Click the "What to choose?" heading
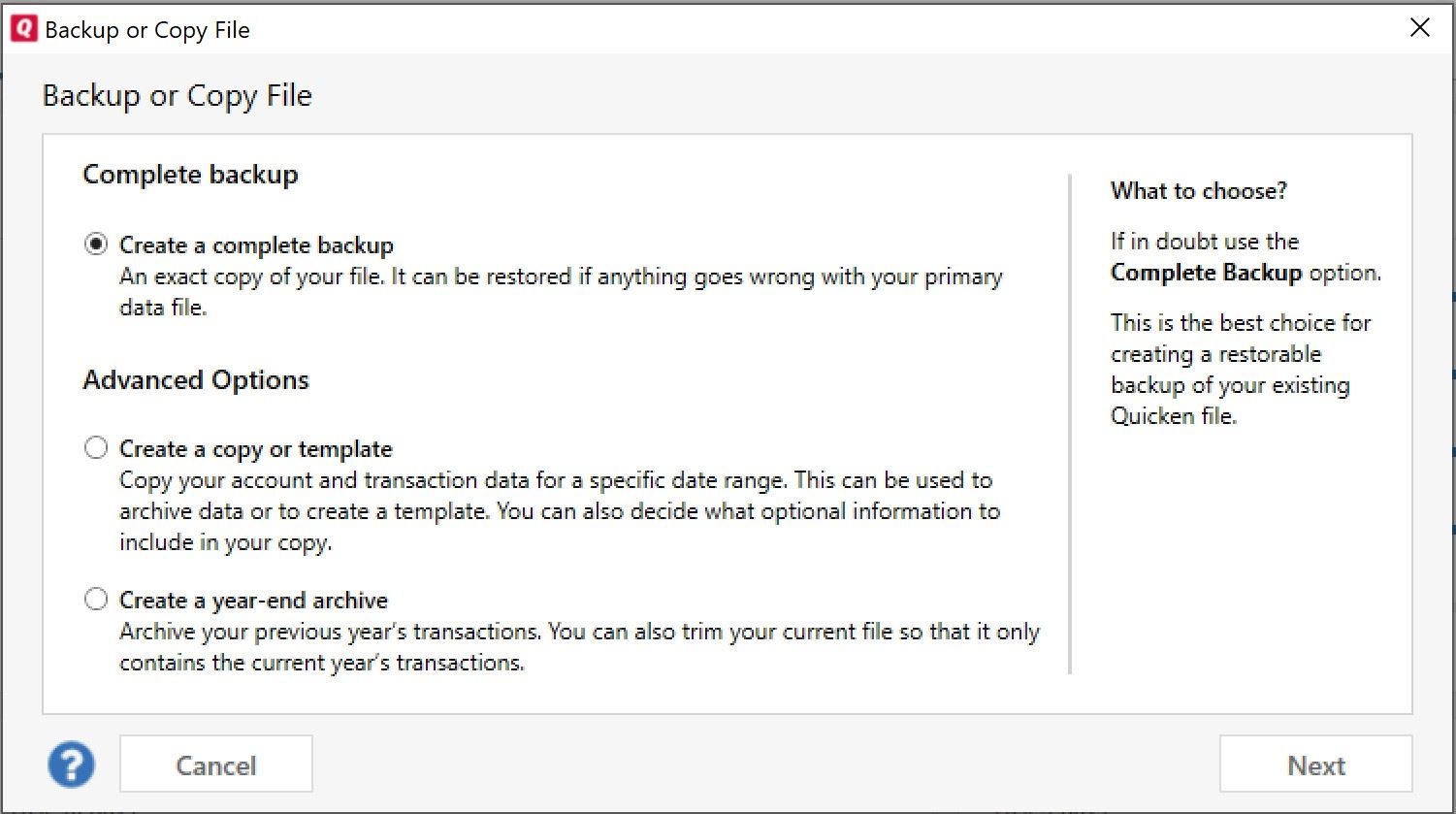The image size is (1456, 814). pyautogui.click(x=1198, y=191)
